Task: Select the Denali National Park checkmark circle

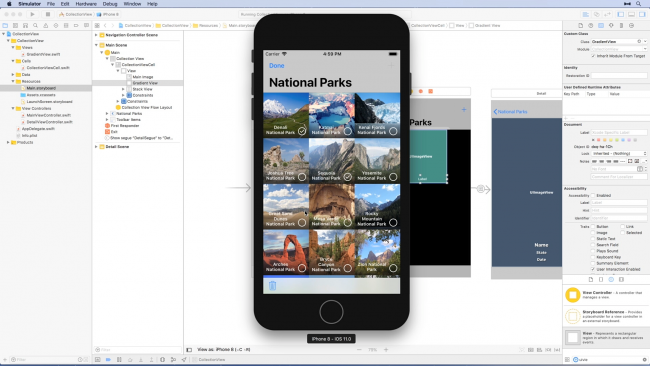Action: 302,131
